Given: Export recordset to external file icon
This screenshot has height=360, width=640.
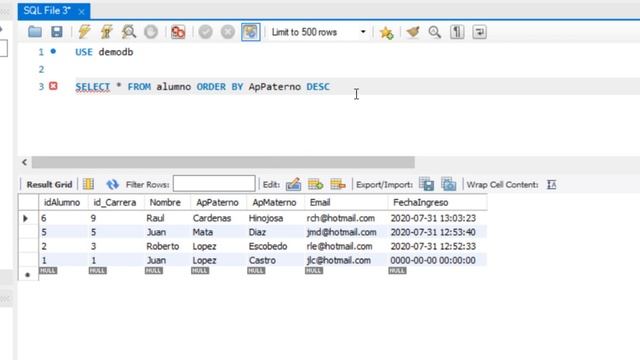Looking at the screenshot, I should coord(427,184).
